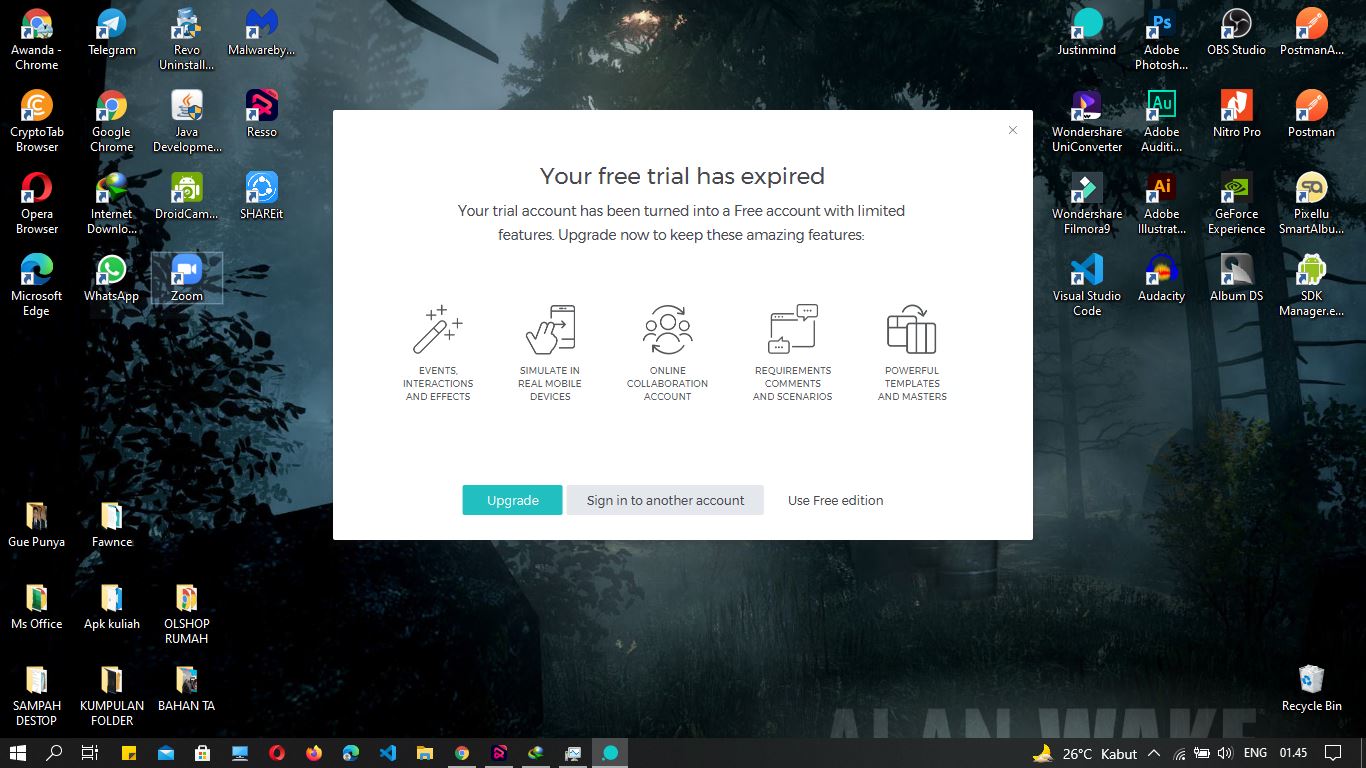
Task: Click the Simulate in Real Mobile Devices icon
Action: coord(550,330)
